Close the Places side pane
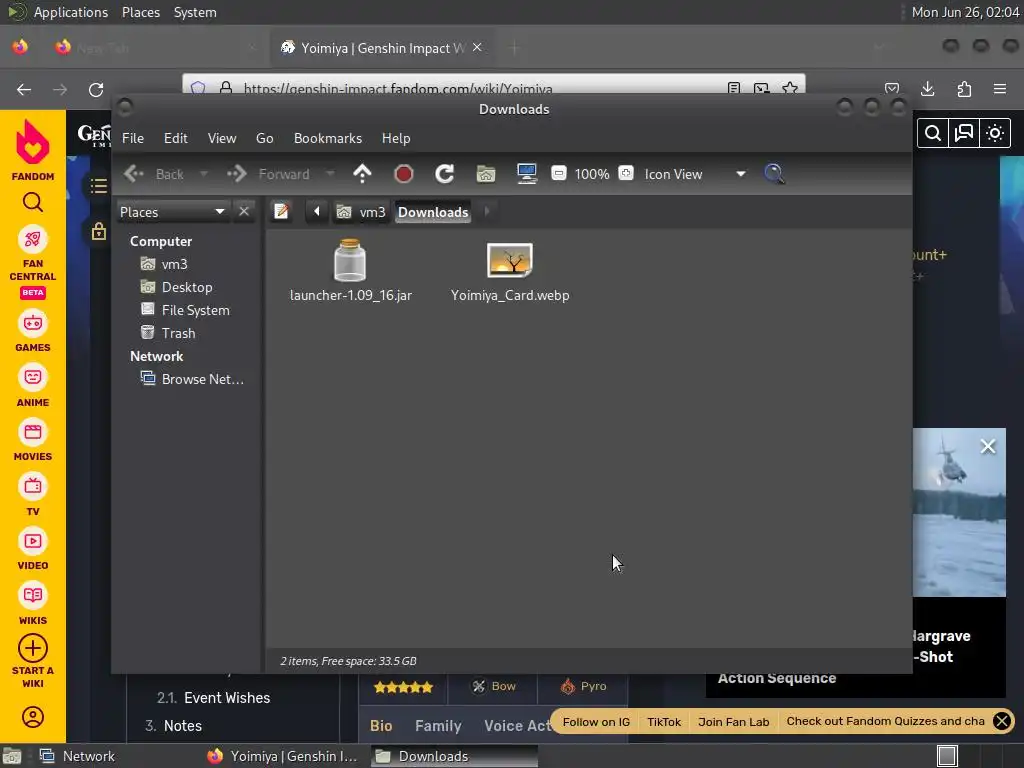Viewport: 1024px width, 768px height. coord(244,212)
